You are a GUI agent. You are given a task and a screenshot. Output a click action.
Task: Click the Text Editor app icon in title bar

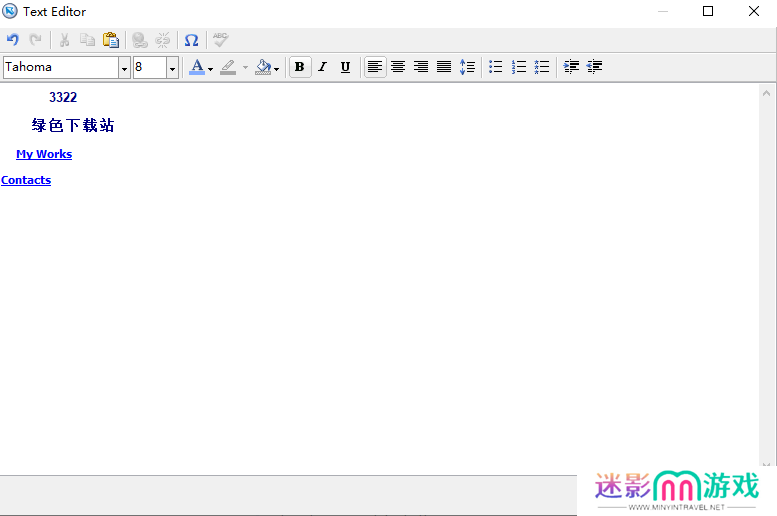9,11
